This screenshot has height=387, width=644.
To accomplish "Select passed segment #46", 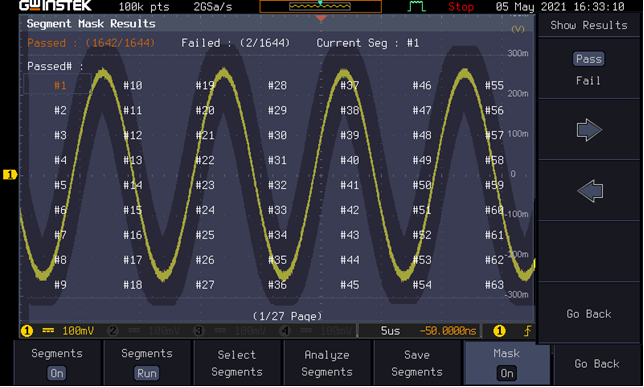I will tap(422, 85).
